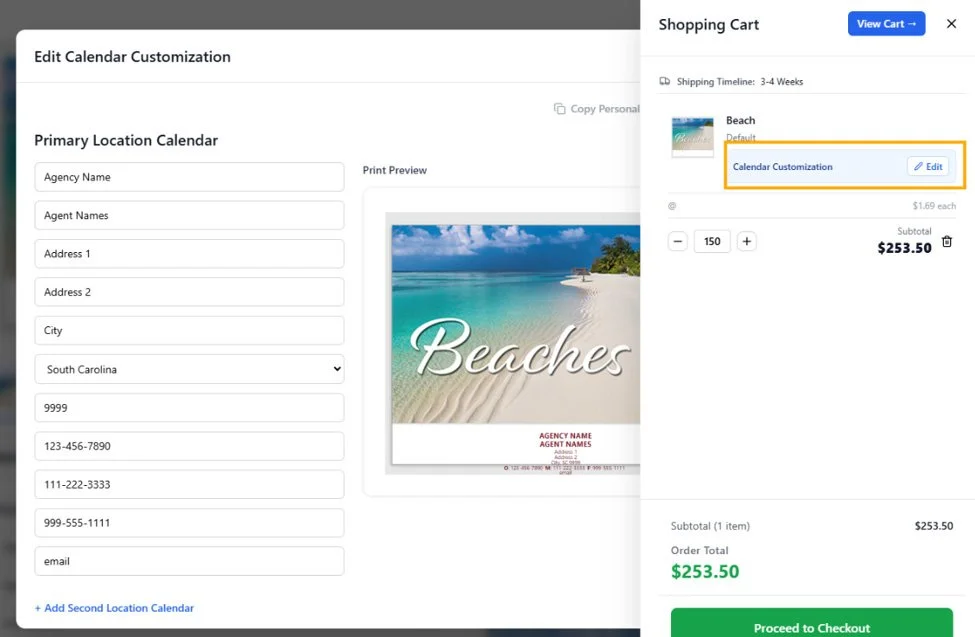This screenshot has width=975, height=637.
Task: Close the Shopping Cart panel
Action: coord(951,24)
